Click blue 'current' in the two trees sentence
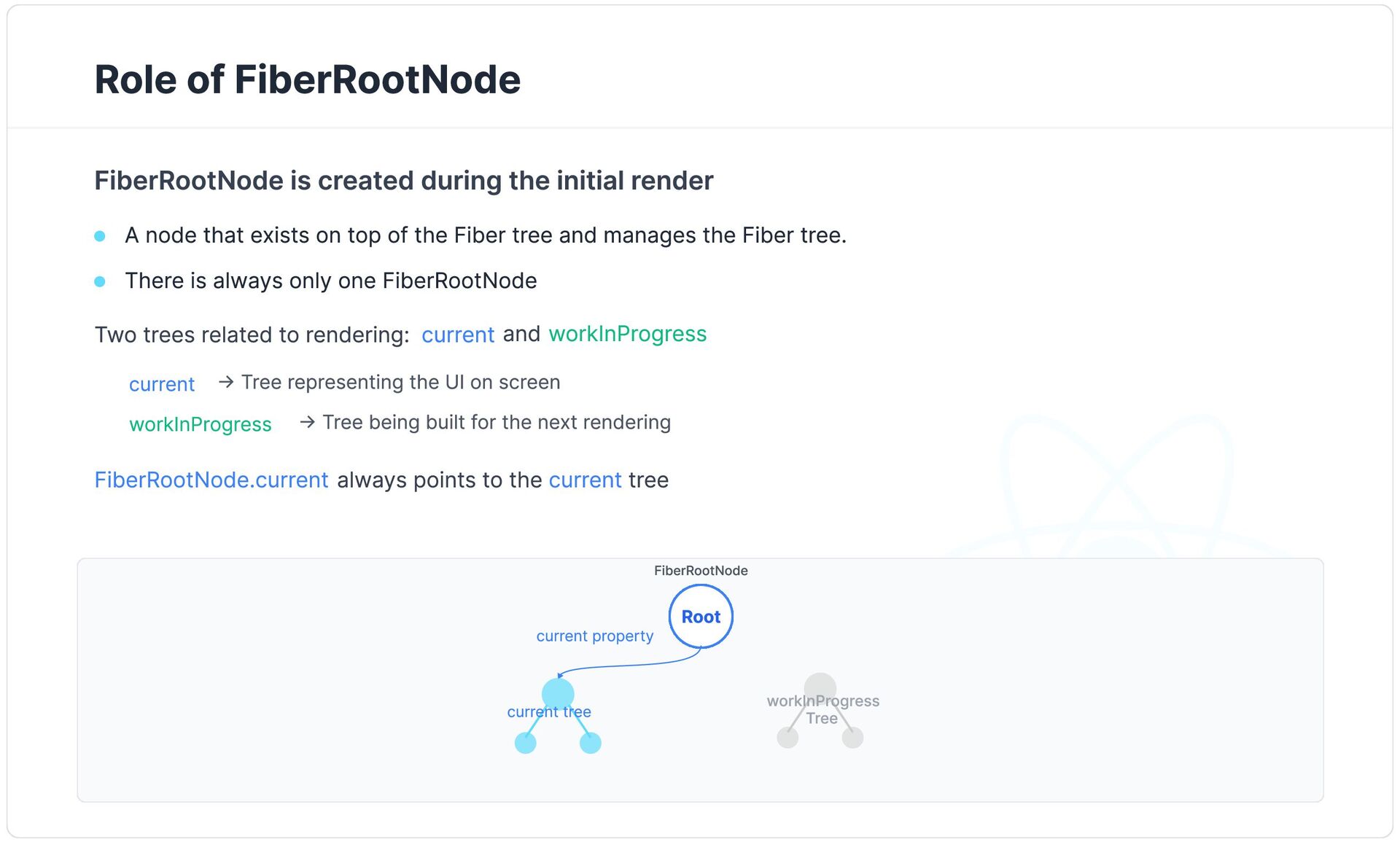This screenshot has width=1400, height=847. coord(458,335)
